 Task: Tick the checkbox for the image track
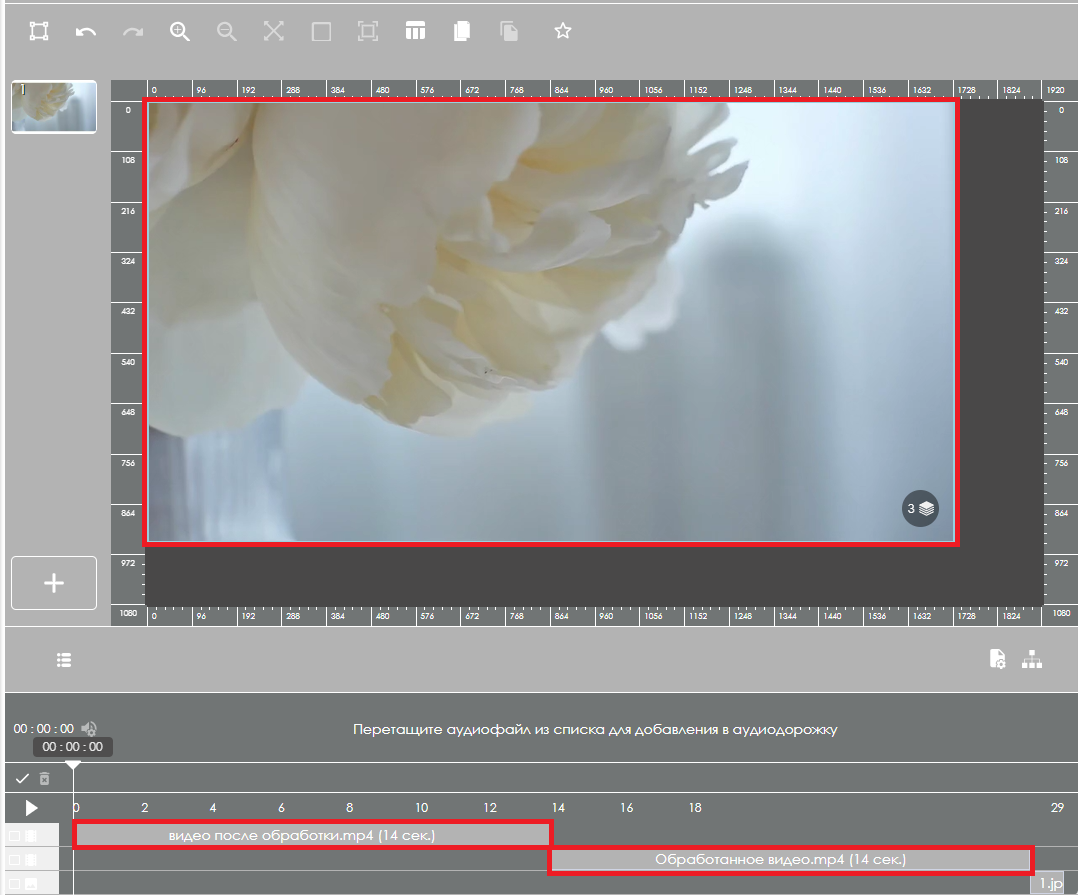click(x=14, y=884)
